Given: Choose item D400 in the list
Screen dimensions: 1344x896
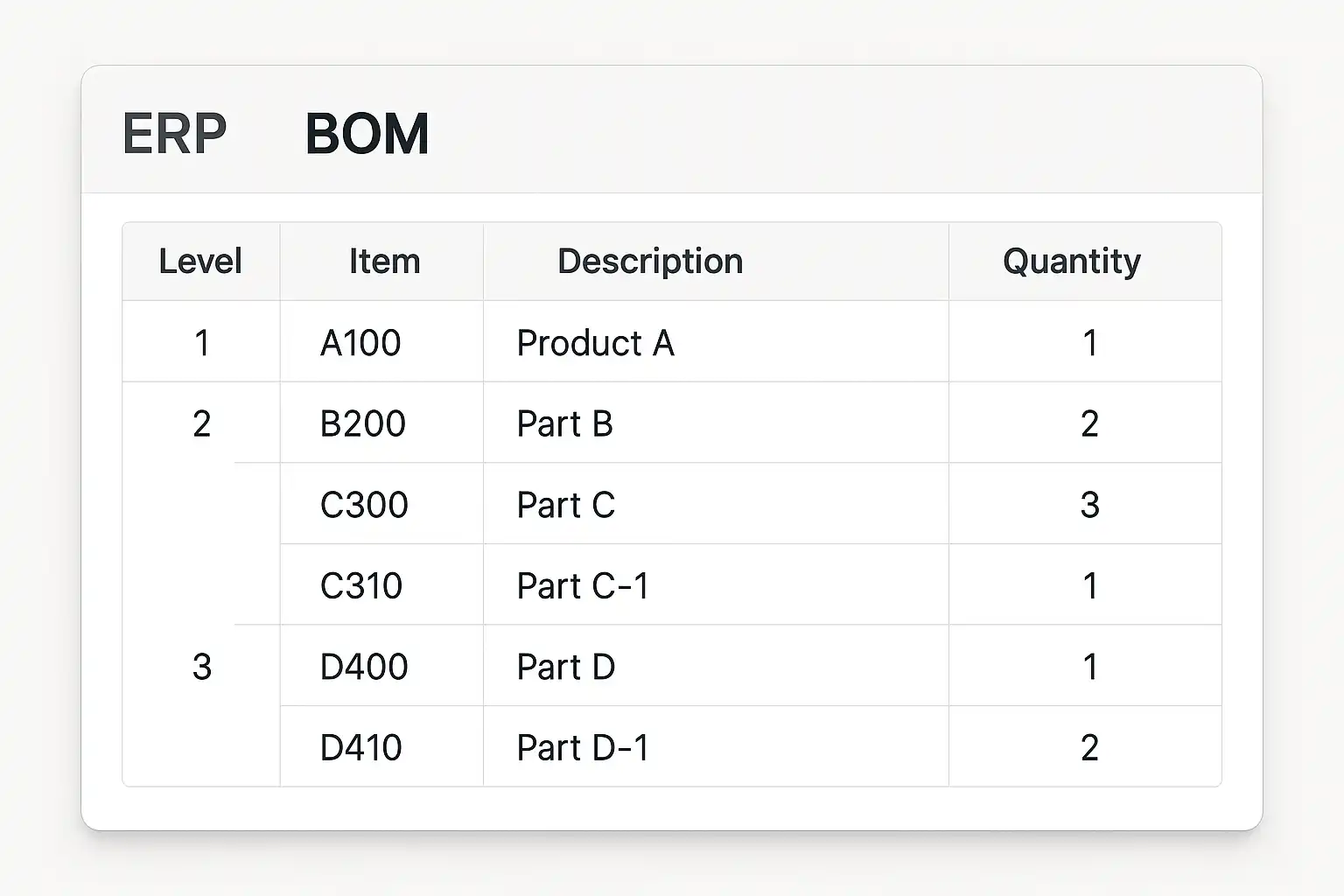Looking at the screenshot, I should pos(364,668).
